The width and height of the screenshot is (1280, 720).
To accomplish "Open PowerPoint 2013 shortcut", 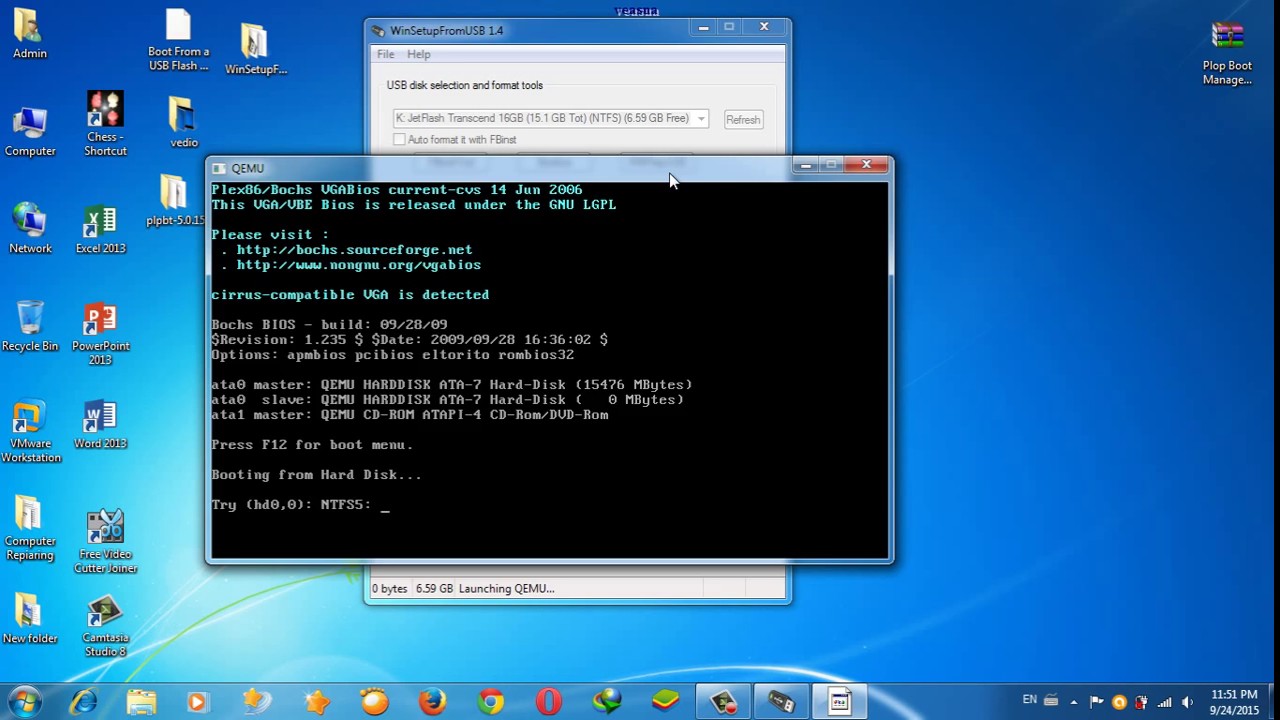I will tap(100, 334).
